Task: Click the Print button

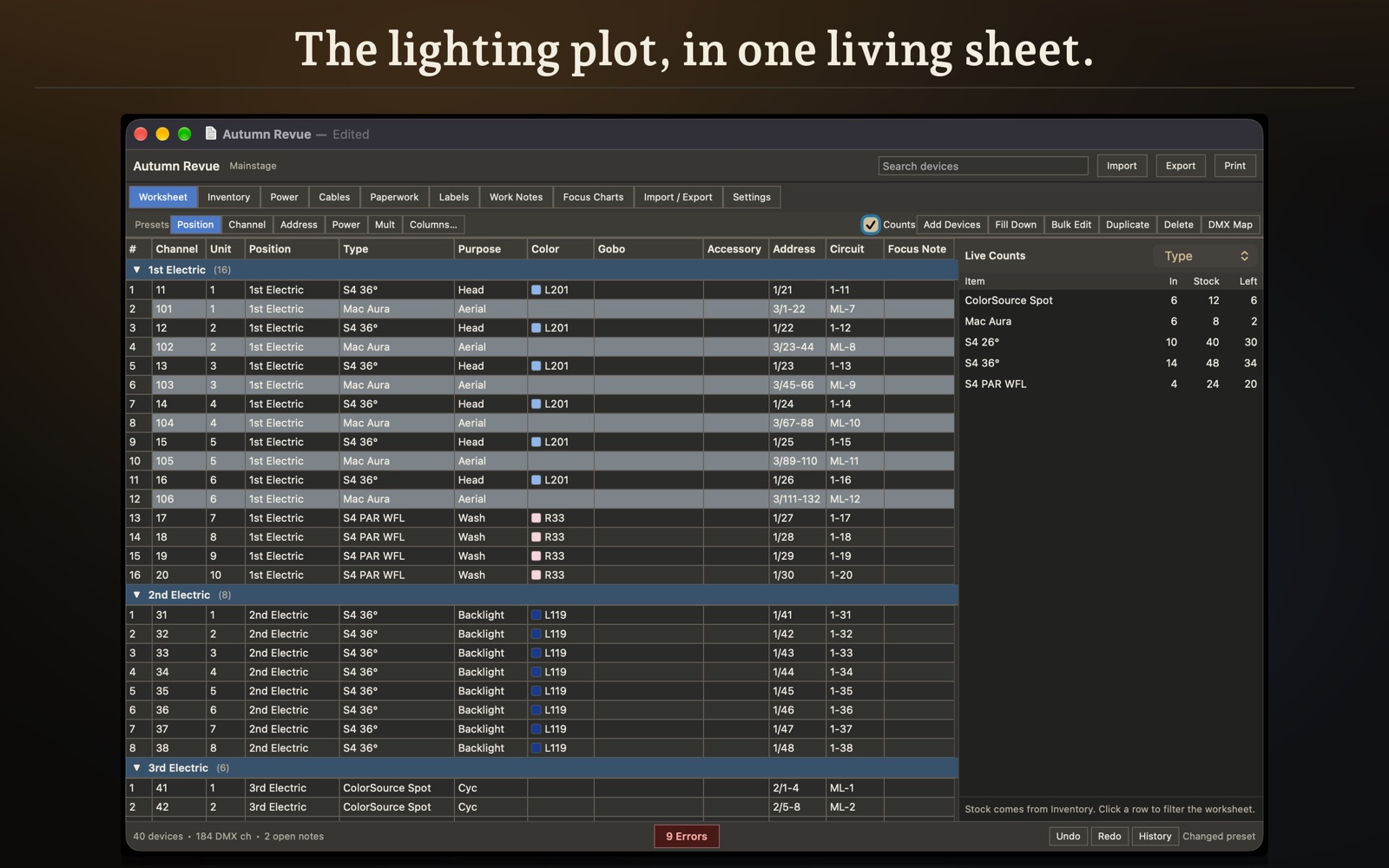Action: [1234, 166]
